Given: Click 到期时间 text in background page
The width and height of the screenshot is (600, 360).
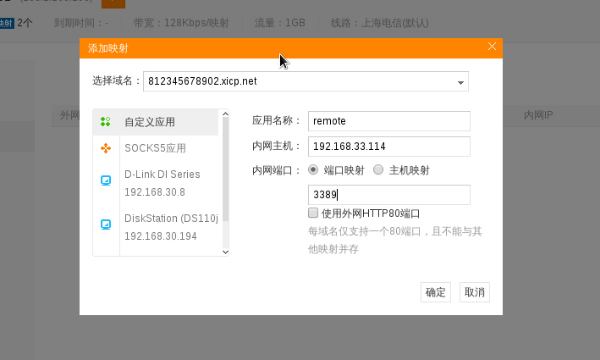Looking at the screenshot, I should tap(81, 23).
